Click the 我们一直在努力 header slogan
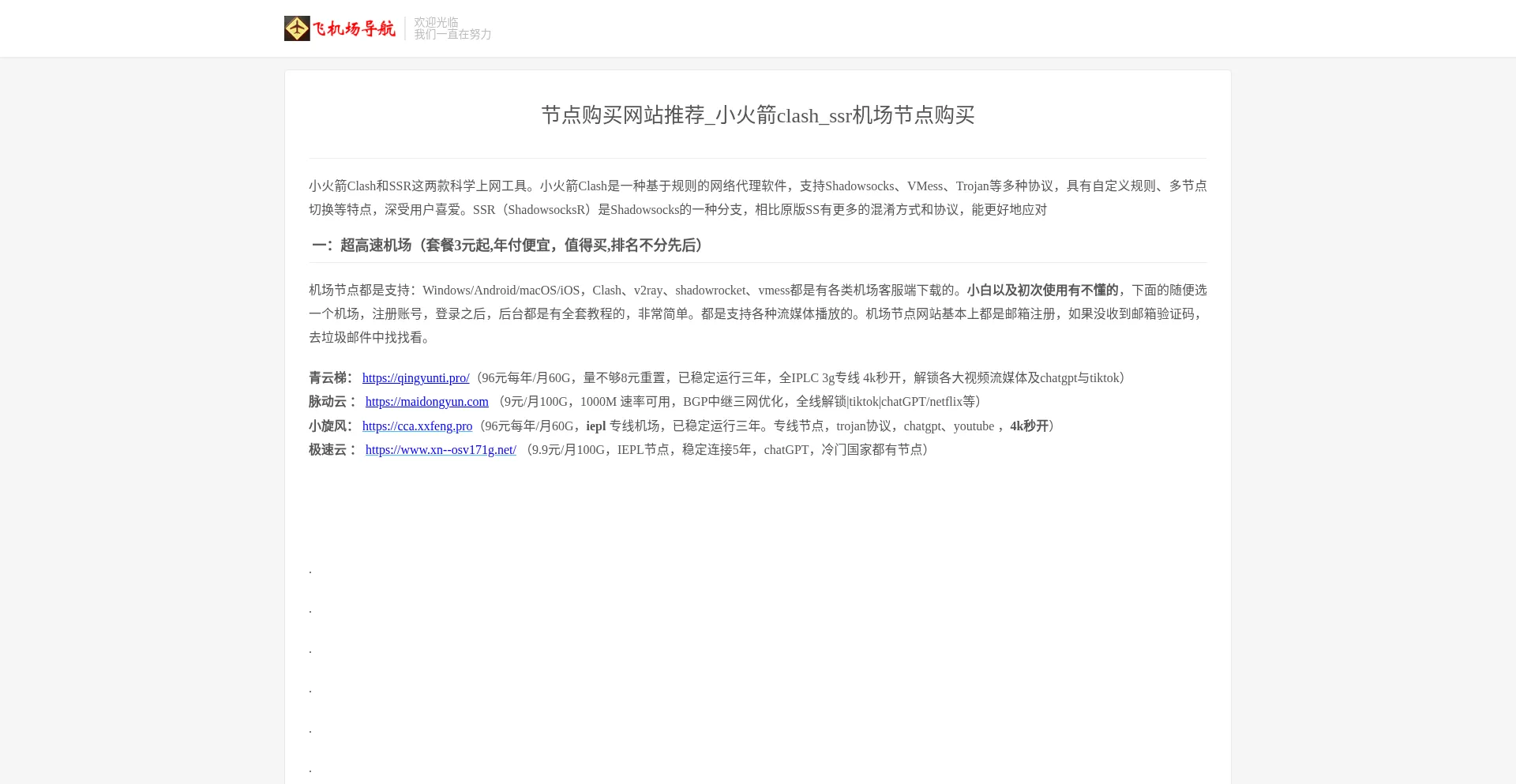Viewport: 1516px width, 784px height. click(x=452, y=34)
